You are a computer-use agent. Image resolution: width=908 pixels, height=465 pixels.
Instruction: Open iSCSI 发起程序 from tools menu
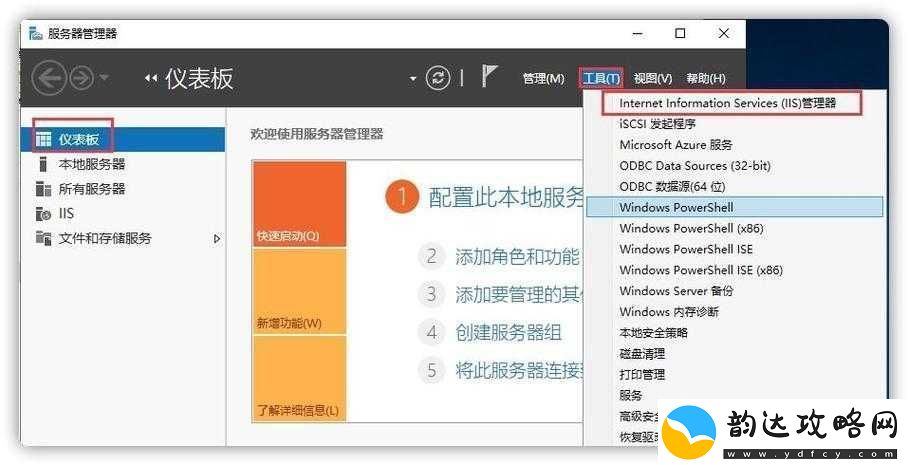pyautogui.click(x=657, y=125)
